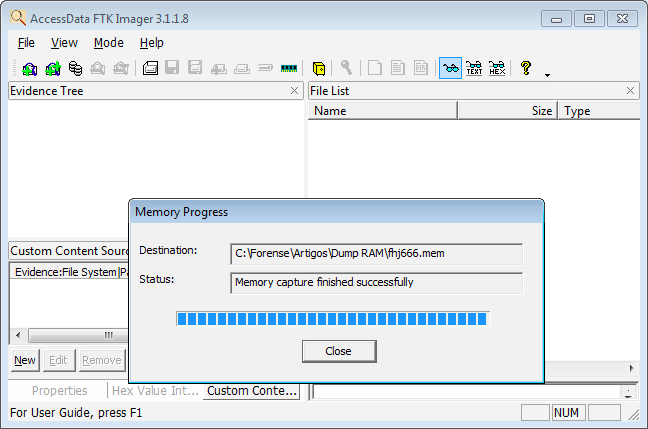
Task: Click the memory capture progress bar
Action: 333,319
